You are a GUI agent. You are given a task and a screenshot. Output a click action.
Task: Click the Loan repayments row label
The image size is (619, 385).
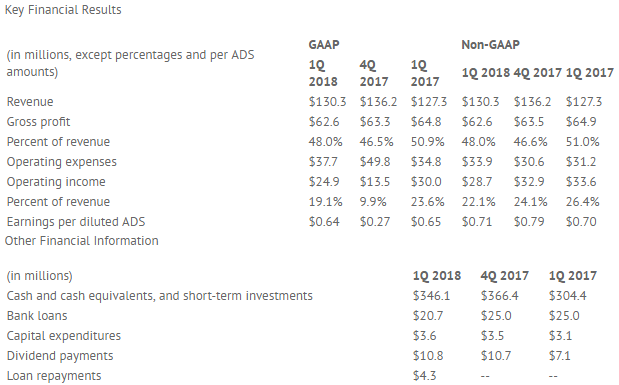[x=54, y=376]
